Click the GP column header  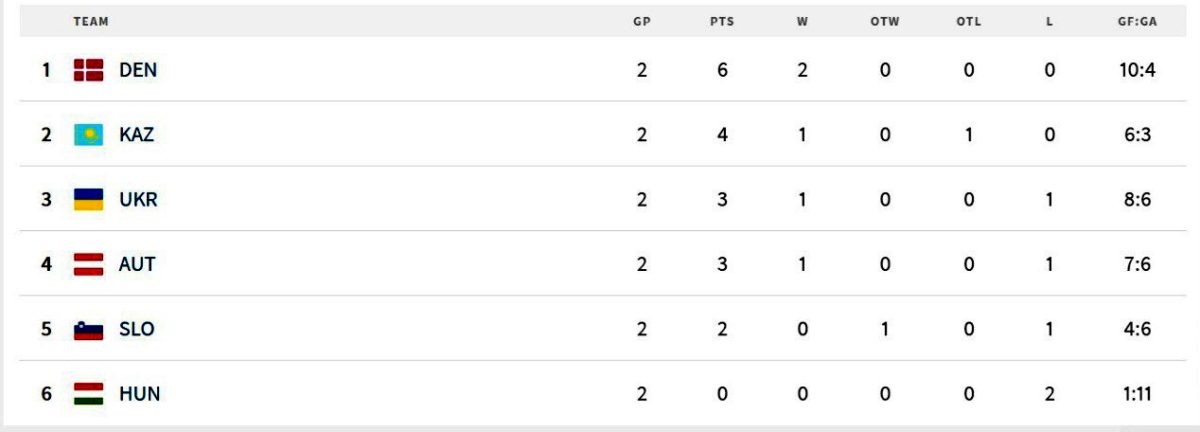pyautogui.click(x=642, y=21)
